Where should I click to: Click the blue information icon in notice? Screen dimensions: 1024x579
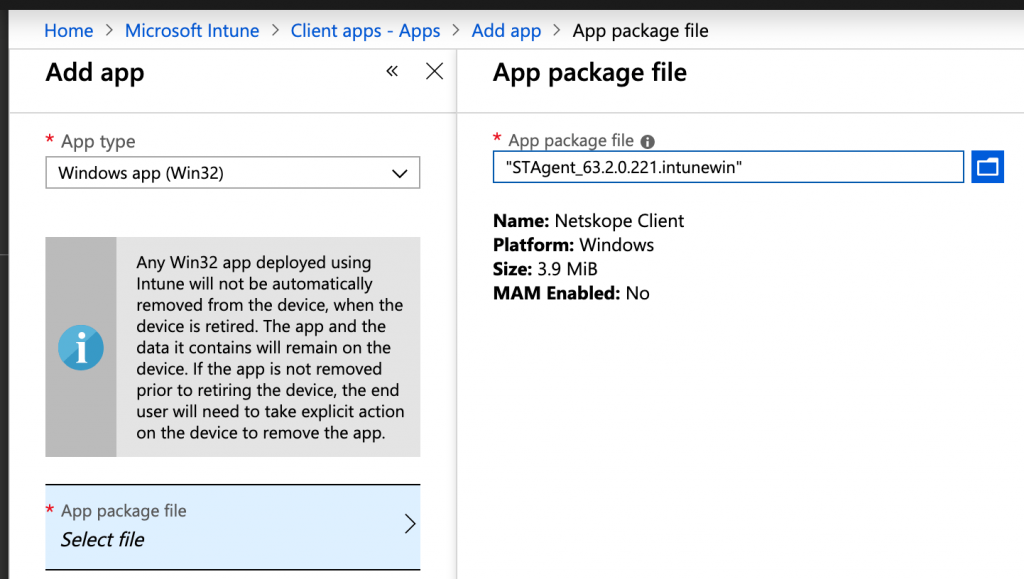pyautogui.click(x=81, y=347)
